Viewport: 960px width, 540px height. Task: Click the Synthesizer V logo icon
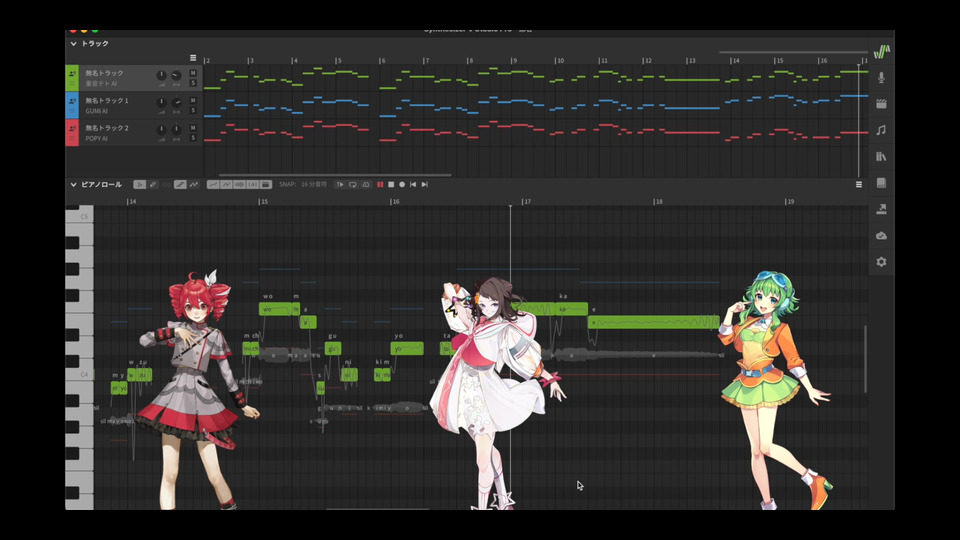[x=881, y=52]
